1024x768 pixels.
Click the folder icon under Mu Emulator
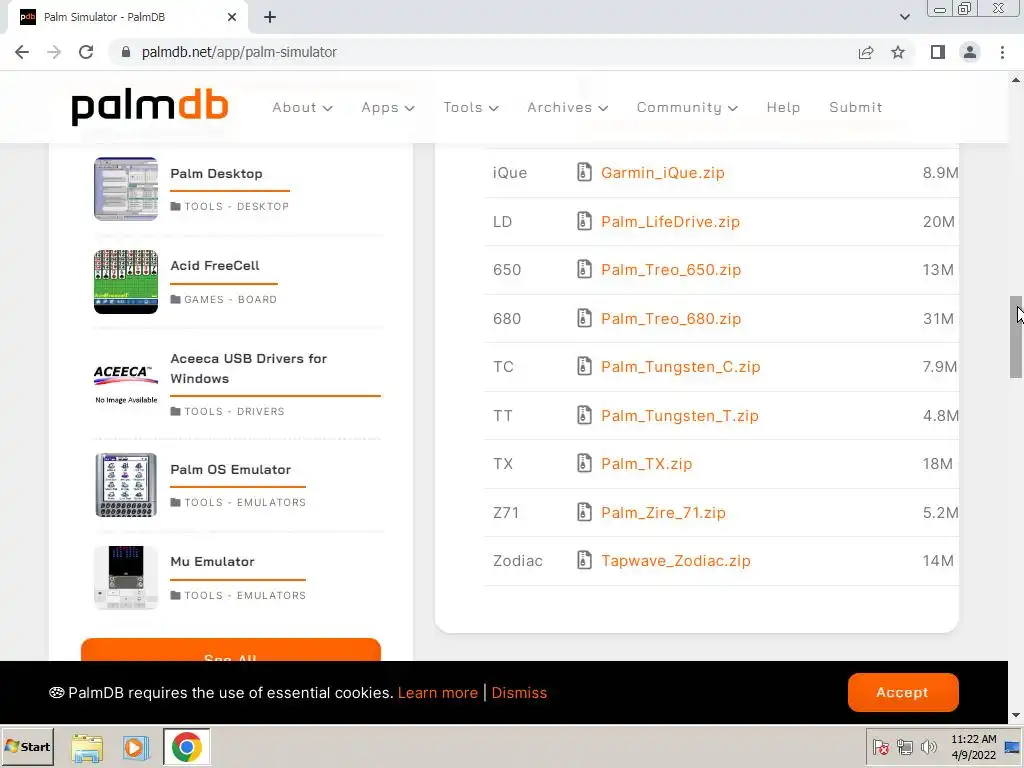point(175,596)
